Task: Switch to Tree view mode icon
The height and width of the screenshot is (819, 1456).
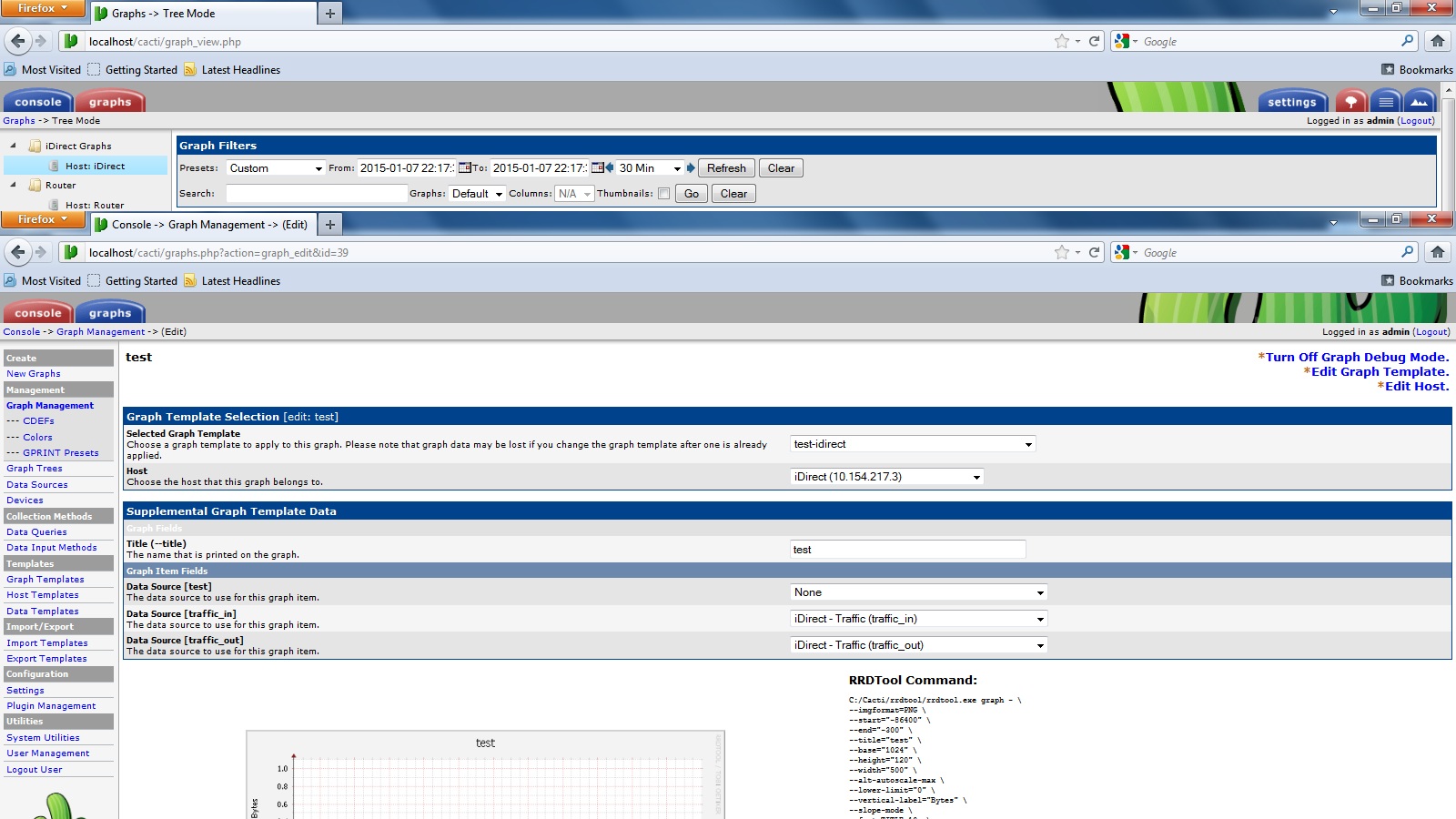Action: tap(1350, 101)
